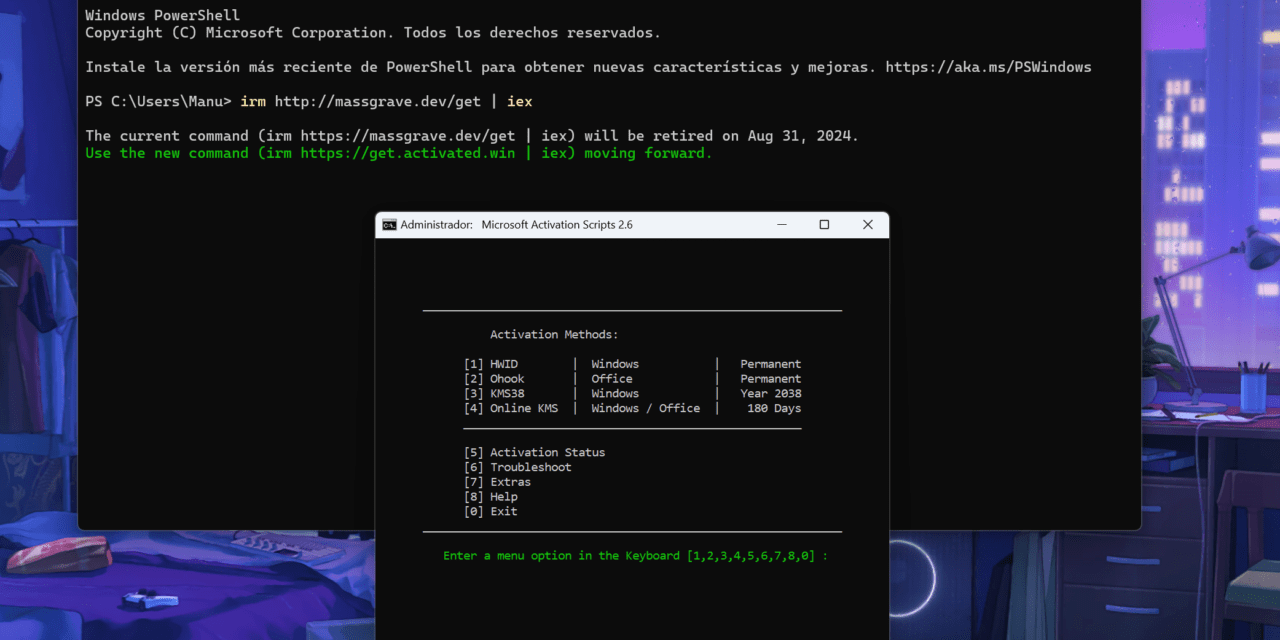Click the 'will be retired on Aug 31, 2024' line
Viewport: 1280px width, 640px height.
[x=472, y=136]
